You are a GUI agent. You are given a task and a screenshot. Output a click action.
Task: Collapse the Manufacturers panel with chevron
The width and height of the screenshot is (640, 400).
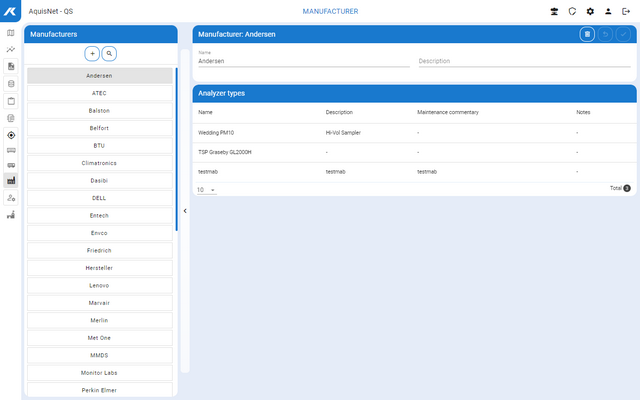184,211
